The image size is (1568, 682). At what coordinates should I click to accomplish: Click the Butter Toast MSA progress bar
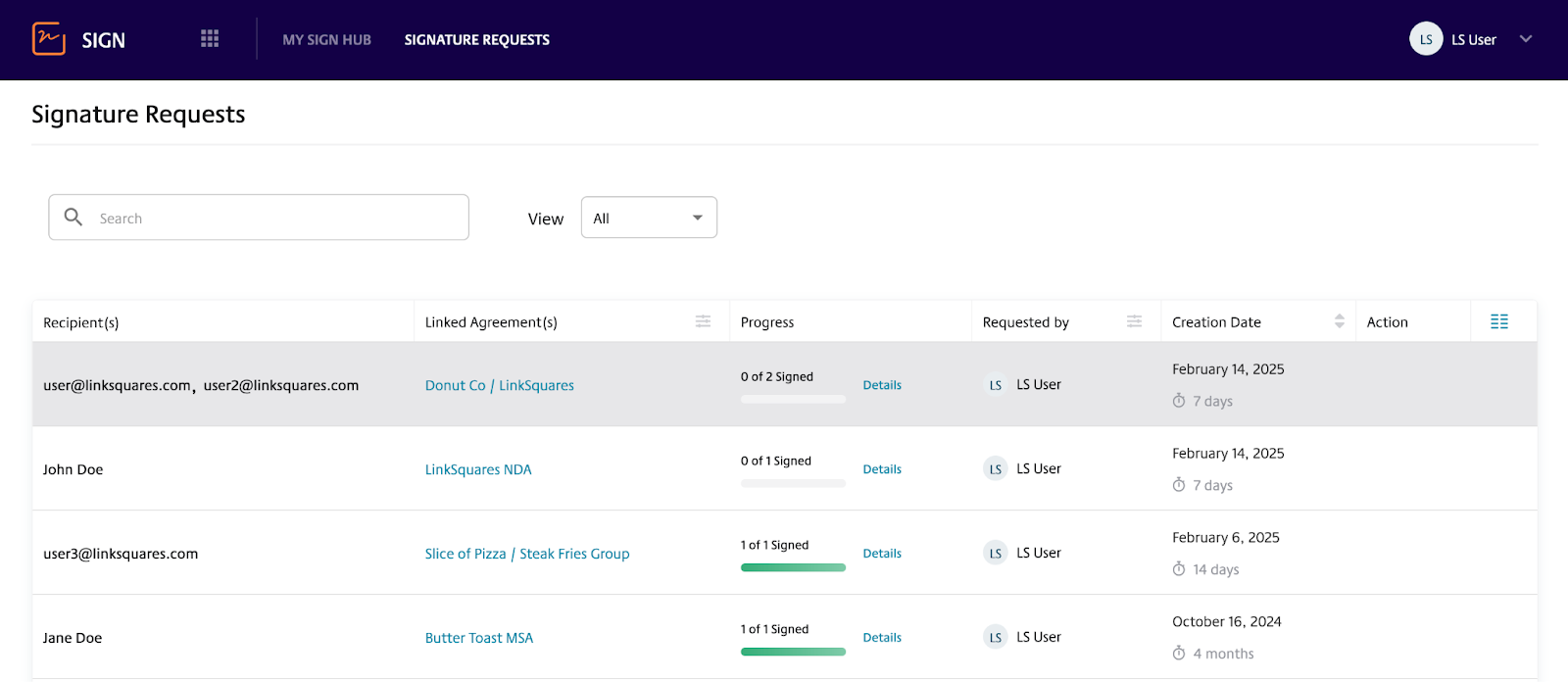793,652
